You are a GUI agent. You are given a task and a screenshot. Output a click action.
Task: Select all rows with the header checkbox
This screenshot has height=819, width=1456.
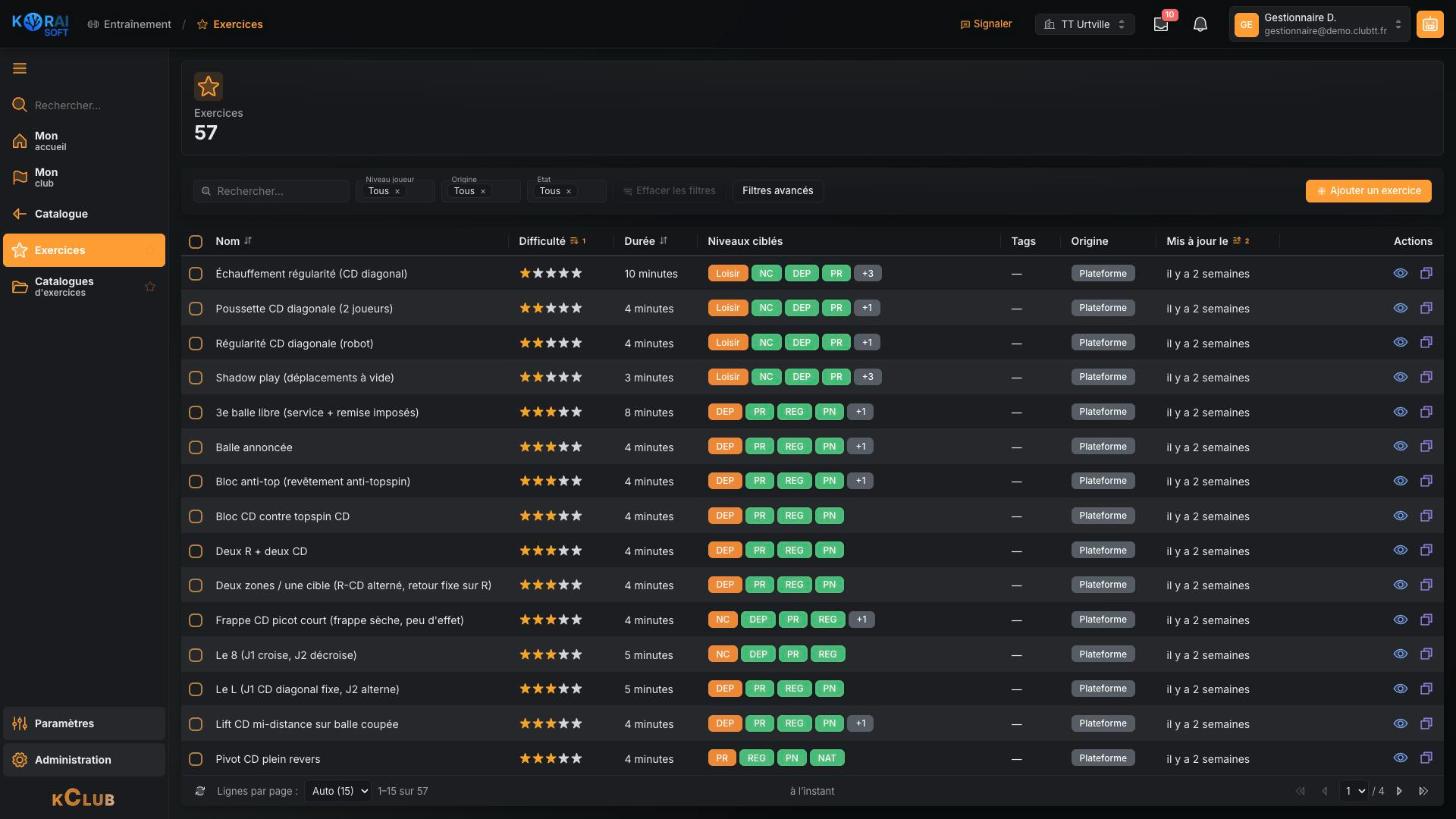coord(196,241)
